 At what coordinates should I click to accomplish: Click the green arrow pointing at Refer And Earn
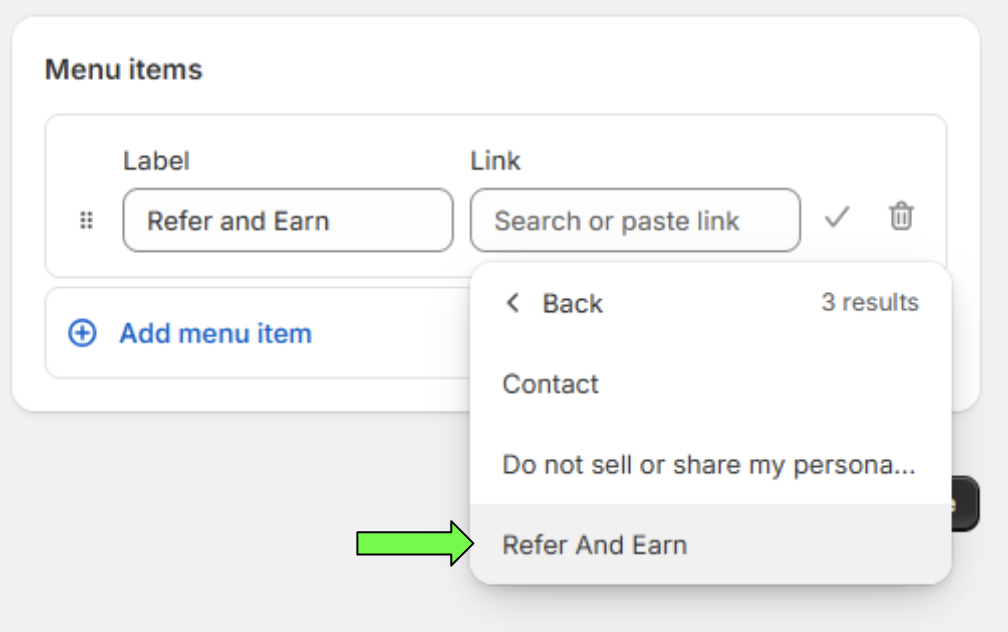coord(415,544)
